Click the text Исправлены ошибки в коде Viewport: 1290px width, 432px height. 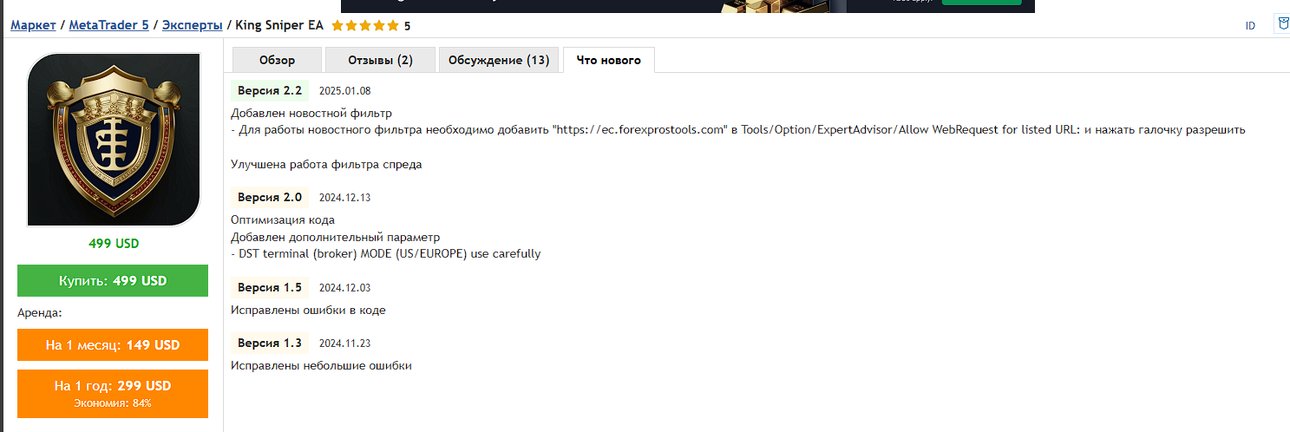tap(308, 310)
